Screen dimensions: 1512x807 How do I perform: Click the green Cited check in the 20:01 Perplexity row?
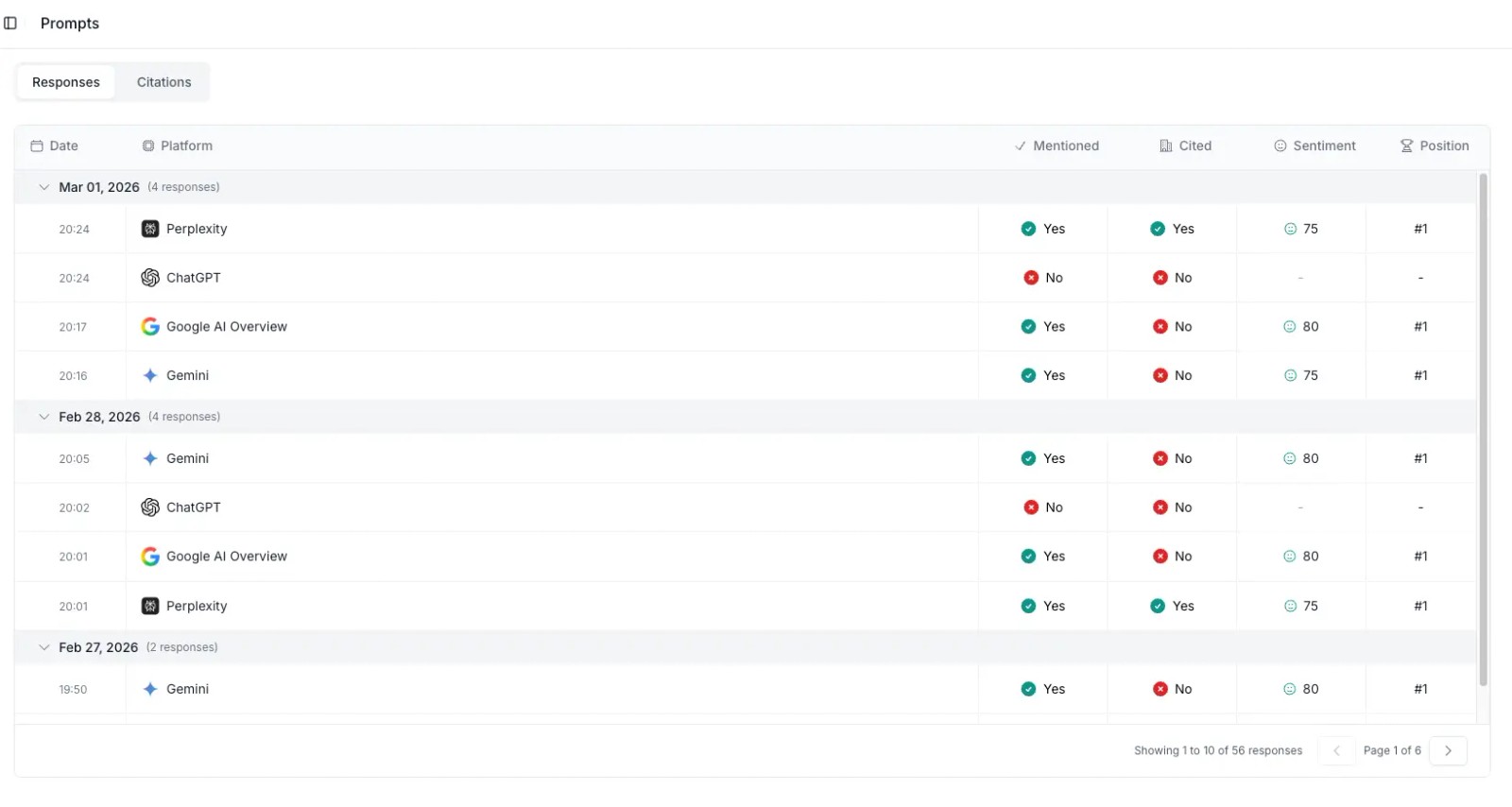(x=1158, y=606)
